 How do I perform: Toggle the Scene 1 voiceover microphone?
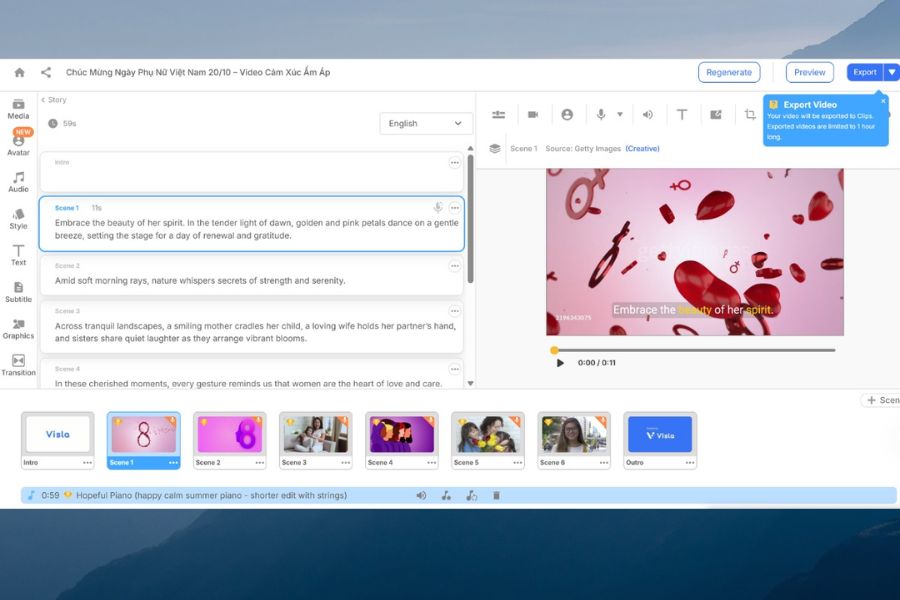coord(437,208)
